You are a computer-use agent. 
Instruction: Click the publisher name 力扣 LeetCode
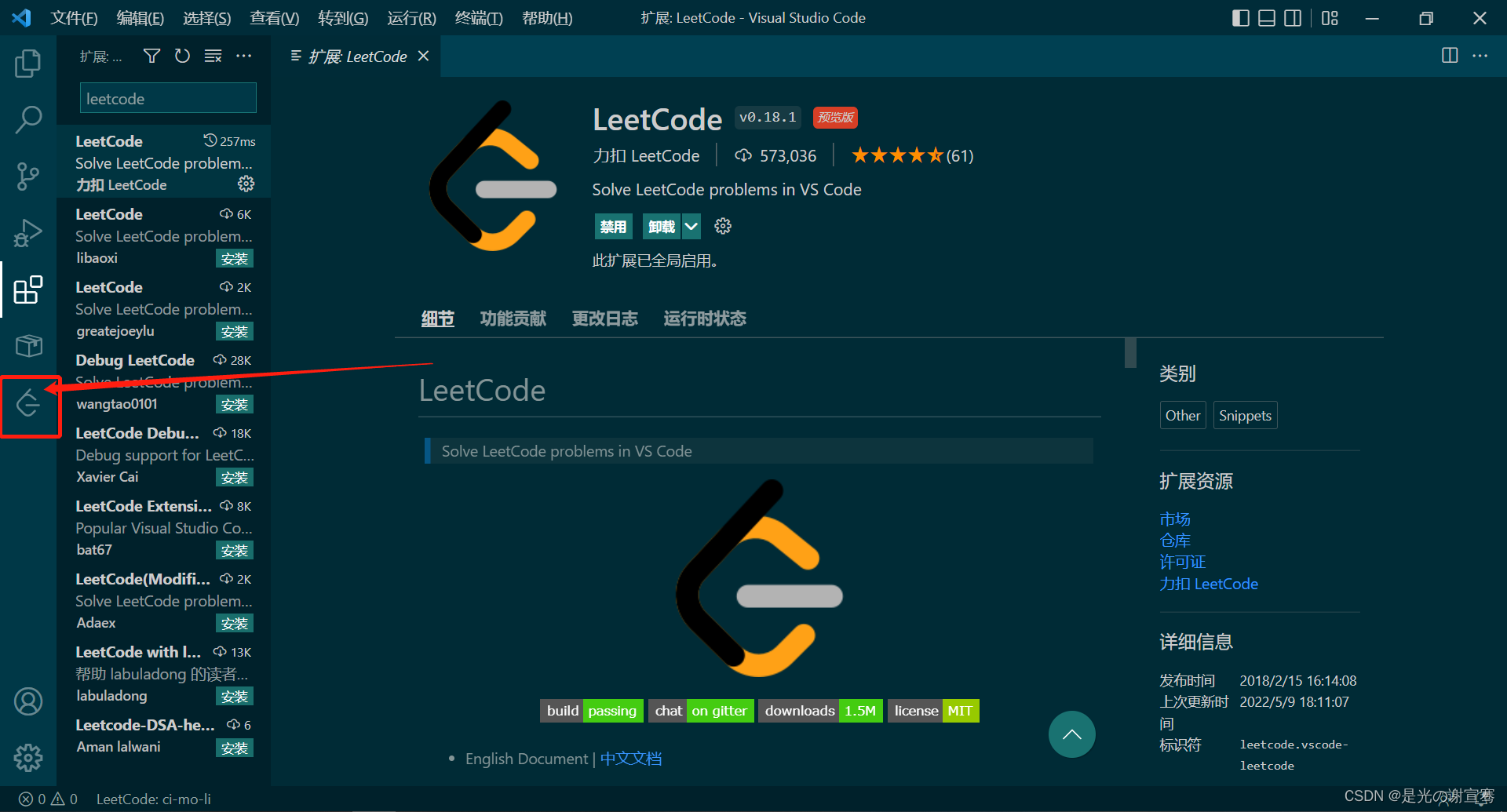tap(646, 155)
